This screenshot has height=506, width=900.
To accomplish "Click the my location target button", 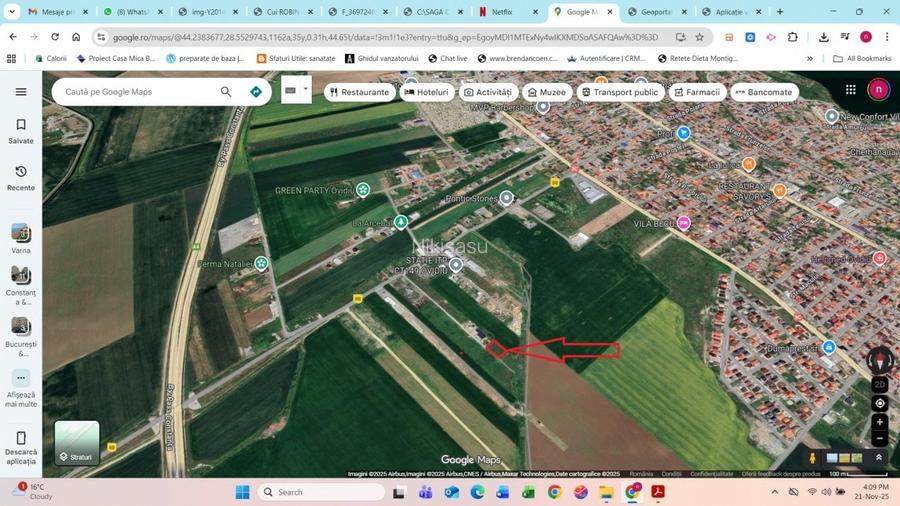I will point(880,404).
